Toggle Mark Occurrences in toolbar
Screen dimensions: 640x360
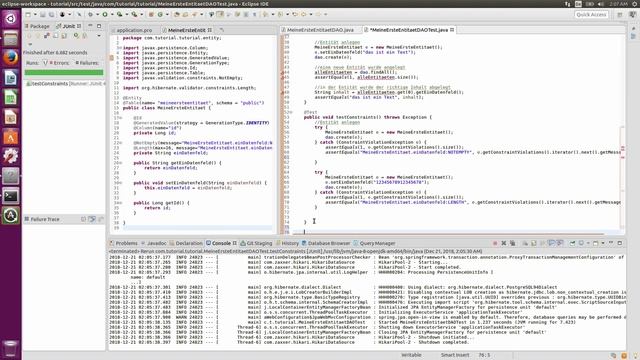point(220,14)
